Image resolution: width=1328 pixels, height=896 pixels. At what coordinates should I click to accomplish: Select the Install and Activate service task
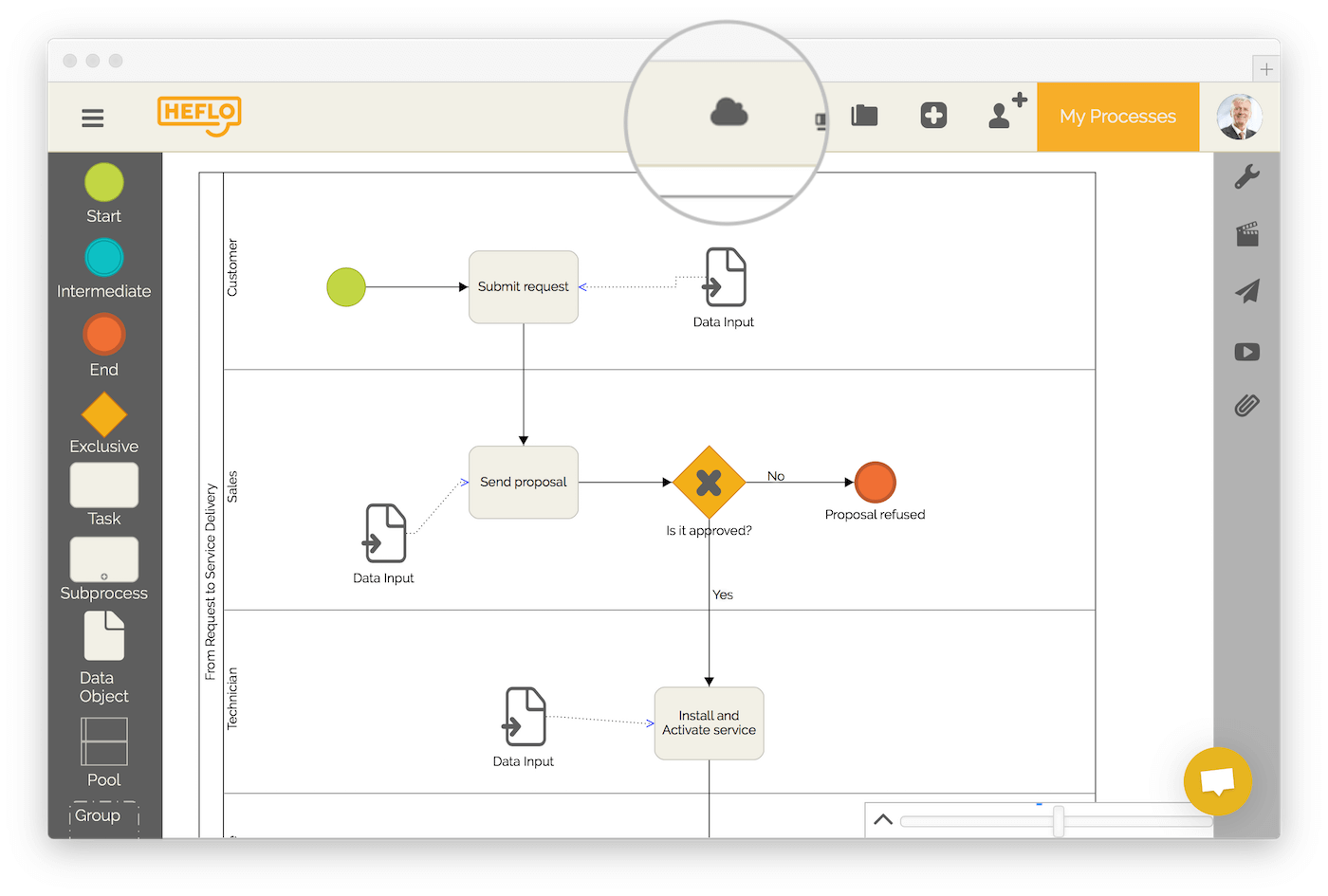(710, 723)
